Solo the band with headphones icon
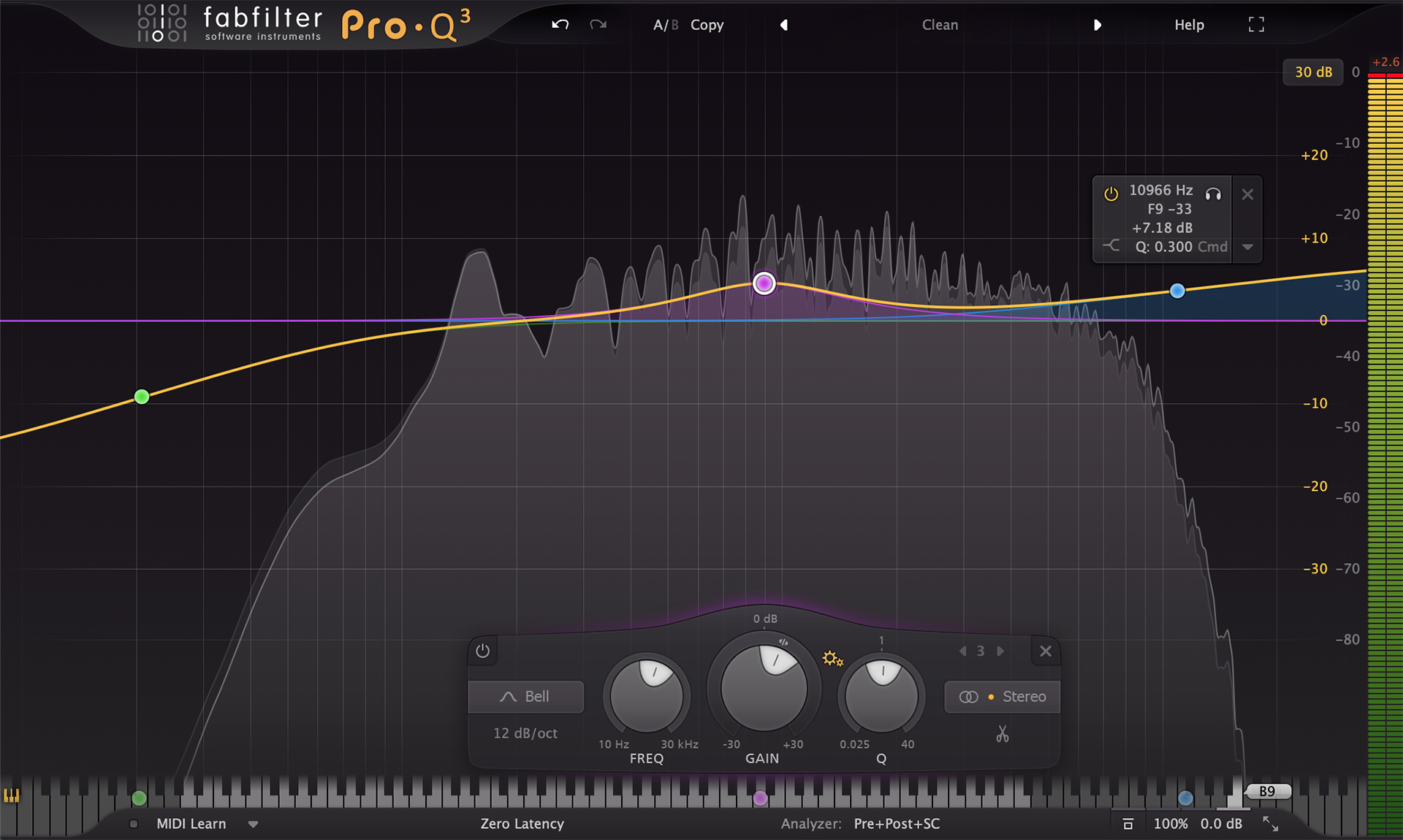The width and height of the screenshot is (1403, 840). [1213, 194]
